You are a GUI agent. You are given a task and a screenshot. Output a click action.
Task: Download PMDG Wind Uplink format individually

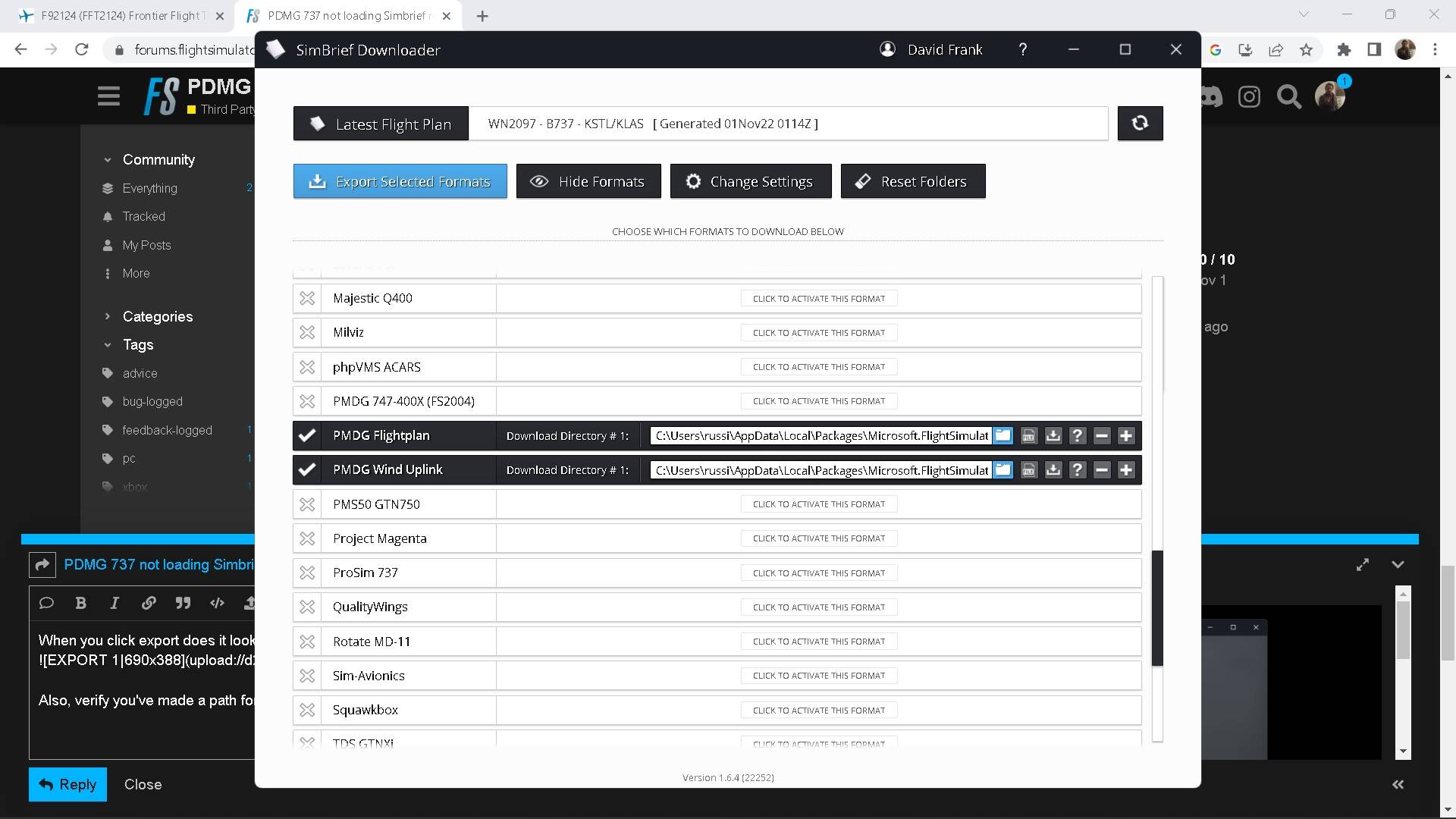(1053, 469)
